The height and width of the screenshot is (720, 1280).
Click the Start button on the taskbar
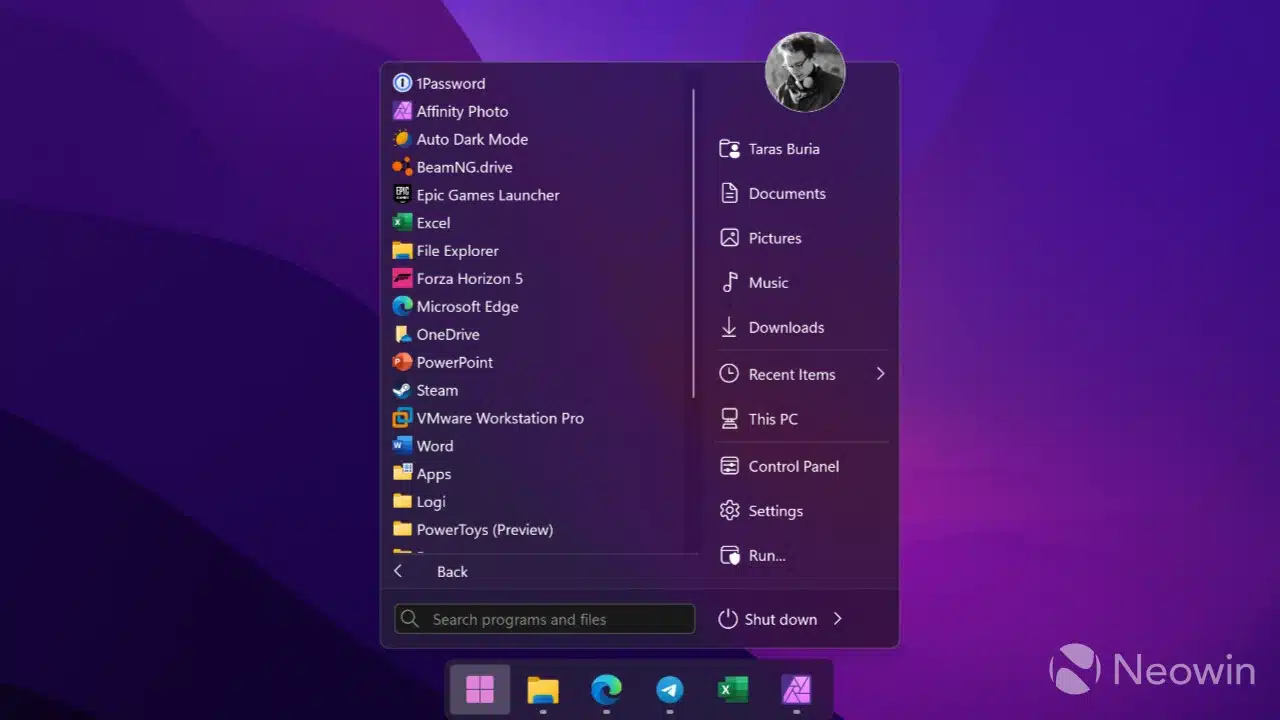point(480,690)
